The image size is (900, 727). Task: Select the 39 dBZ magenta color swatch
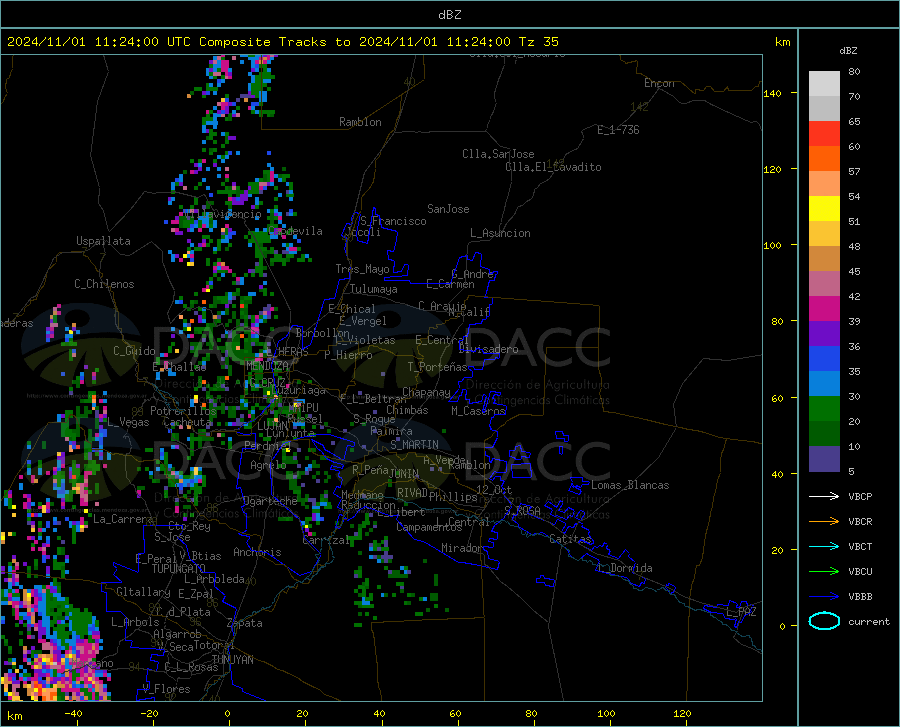pos(824,309)
